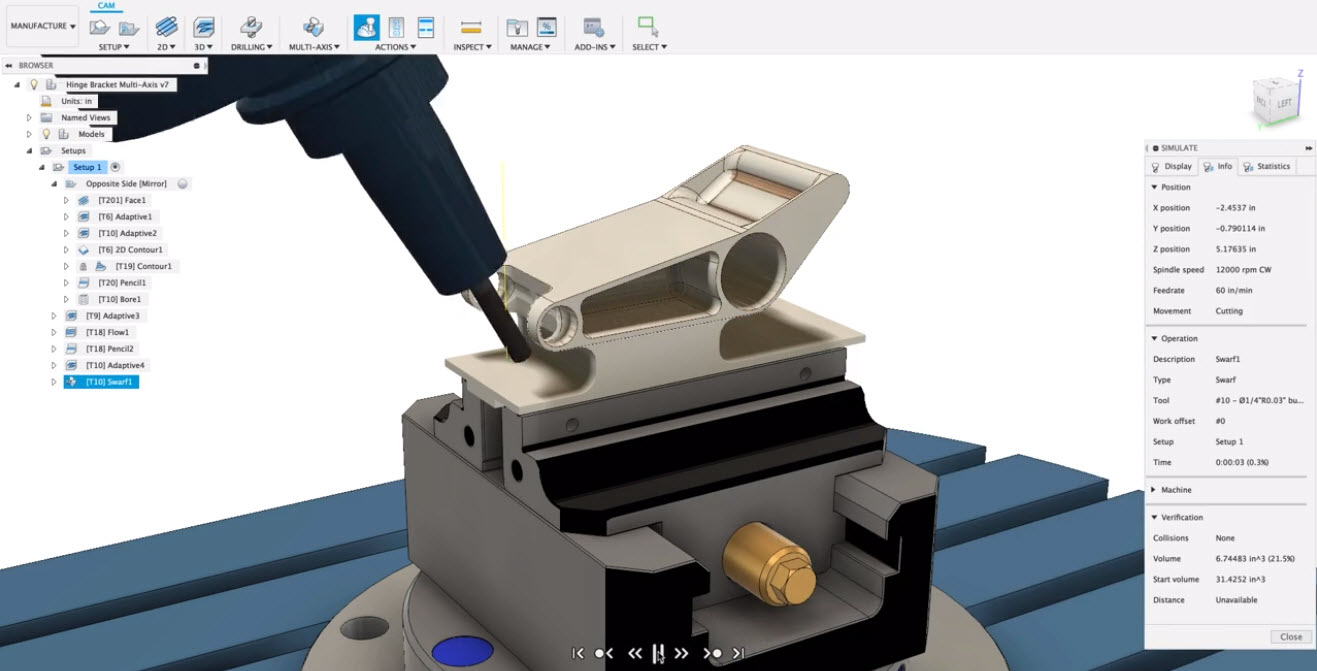Open the SELECT dropdown menu

[649, 47]
